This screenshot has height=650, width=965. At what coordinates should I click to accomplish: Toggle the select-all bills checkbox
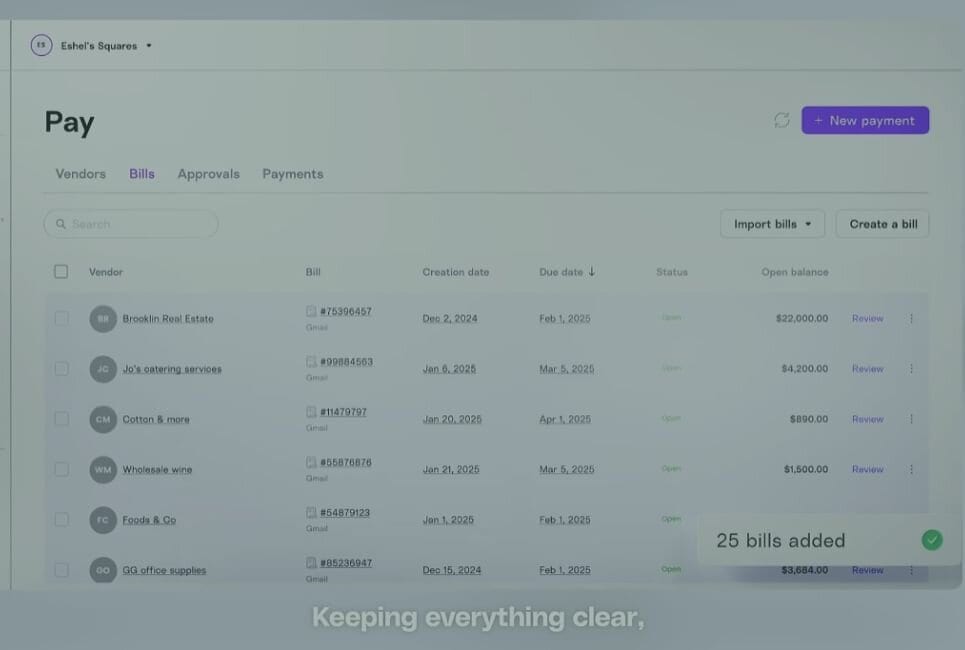pyautogui.click(x=61, y=272)
